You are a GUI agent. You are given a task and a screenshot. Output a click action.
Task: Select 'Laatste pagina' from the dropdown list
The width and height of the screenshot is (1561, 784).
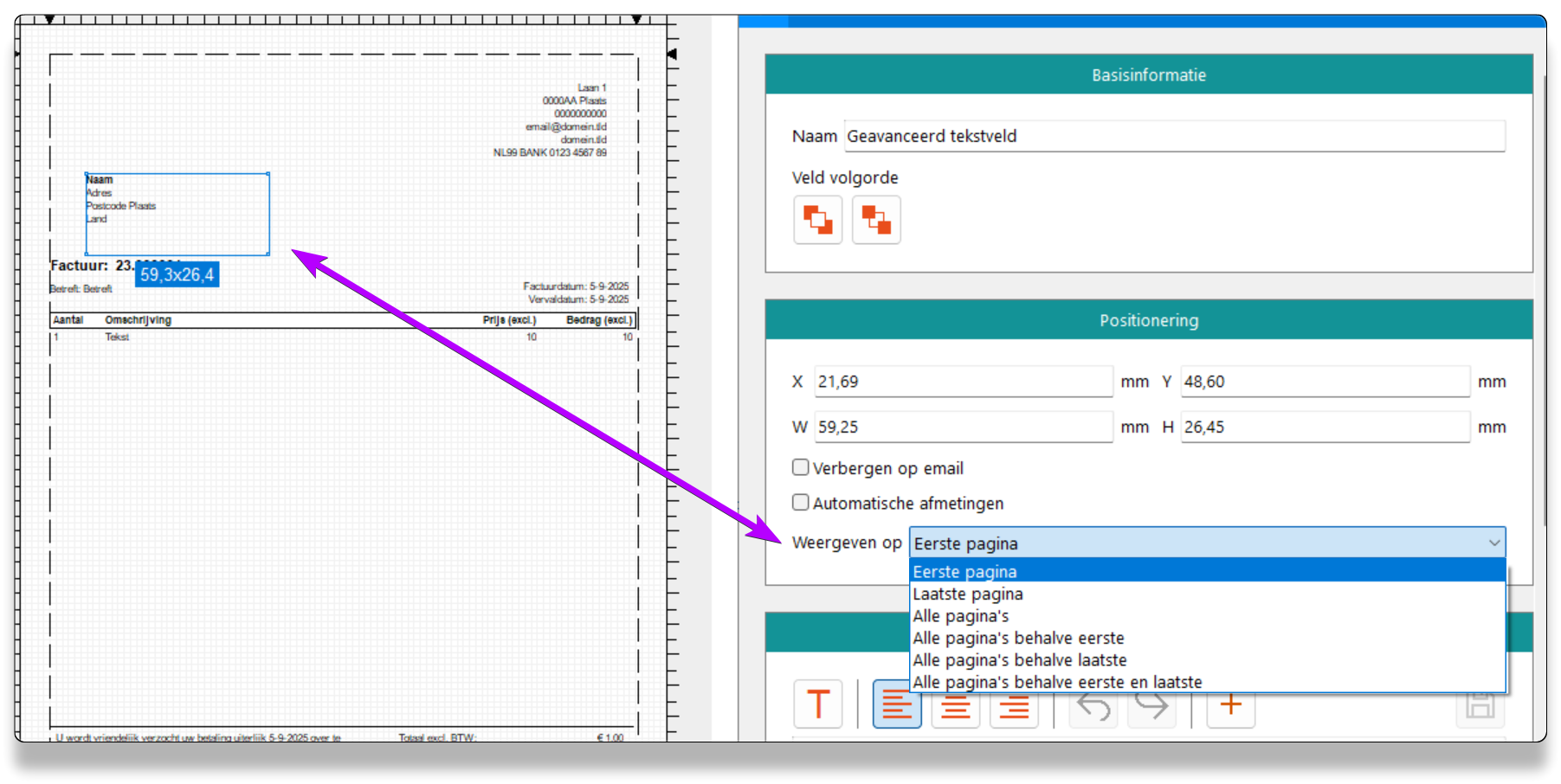click(x=968, y=594)
